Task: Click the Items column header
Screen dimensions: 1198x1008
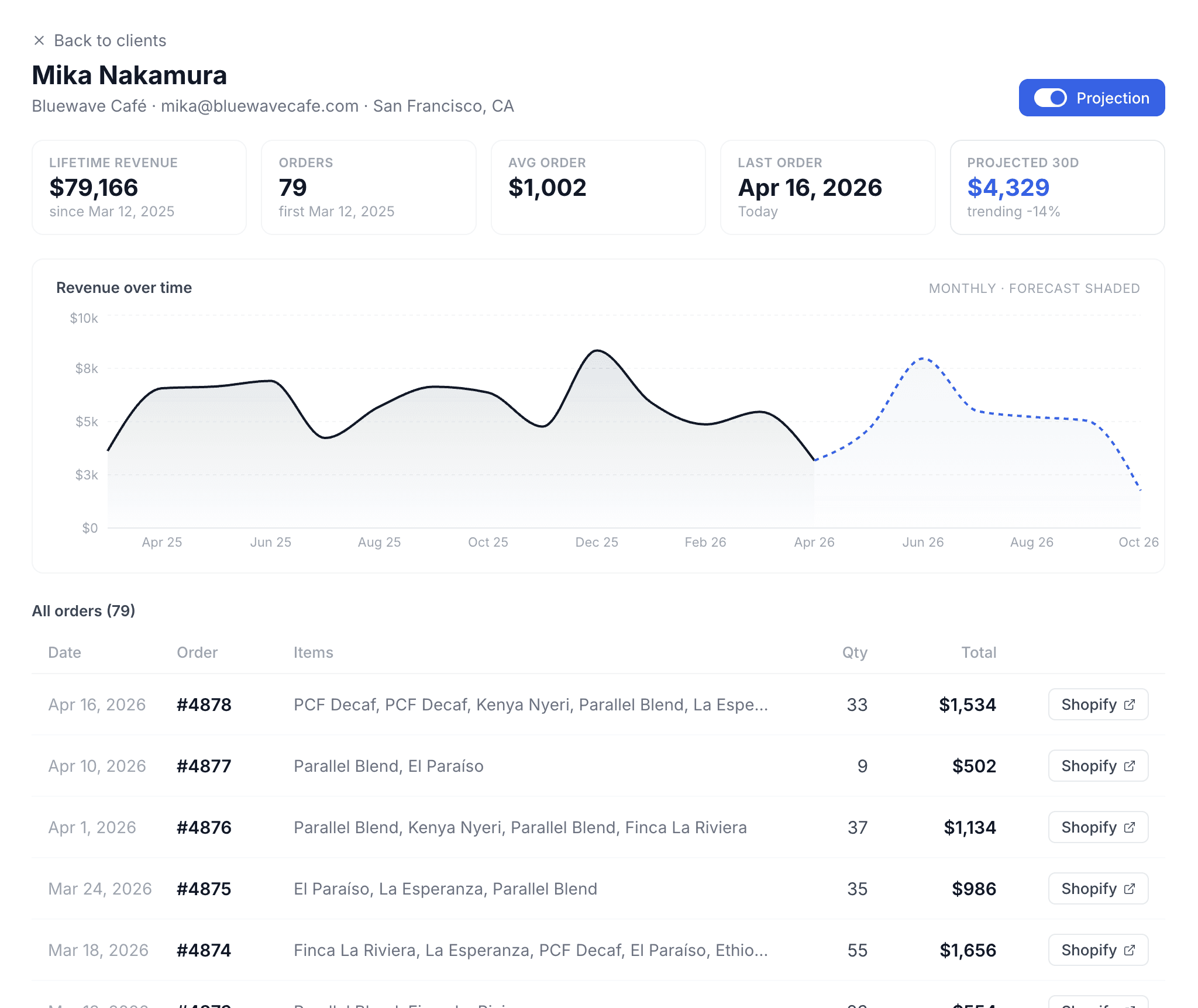Action: (314, 653)
